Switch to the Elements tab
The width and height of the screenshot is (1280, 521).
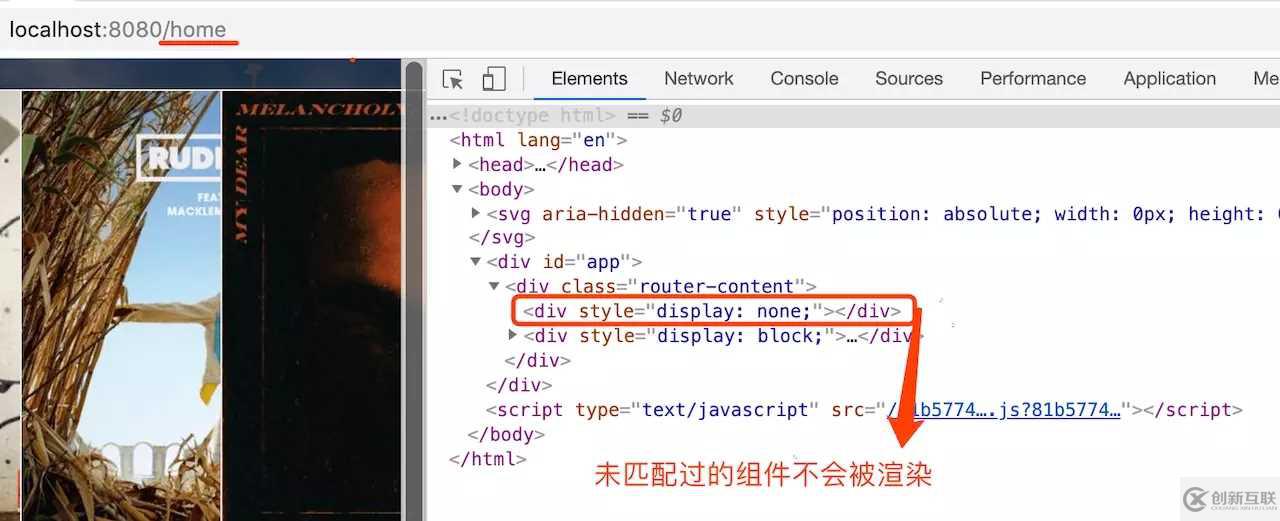589,79
